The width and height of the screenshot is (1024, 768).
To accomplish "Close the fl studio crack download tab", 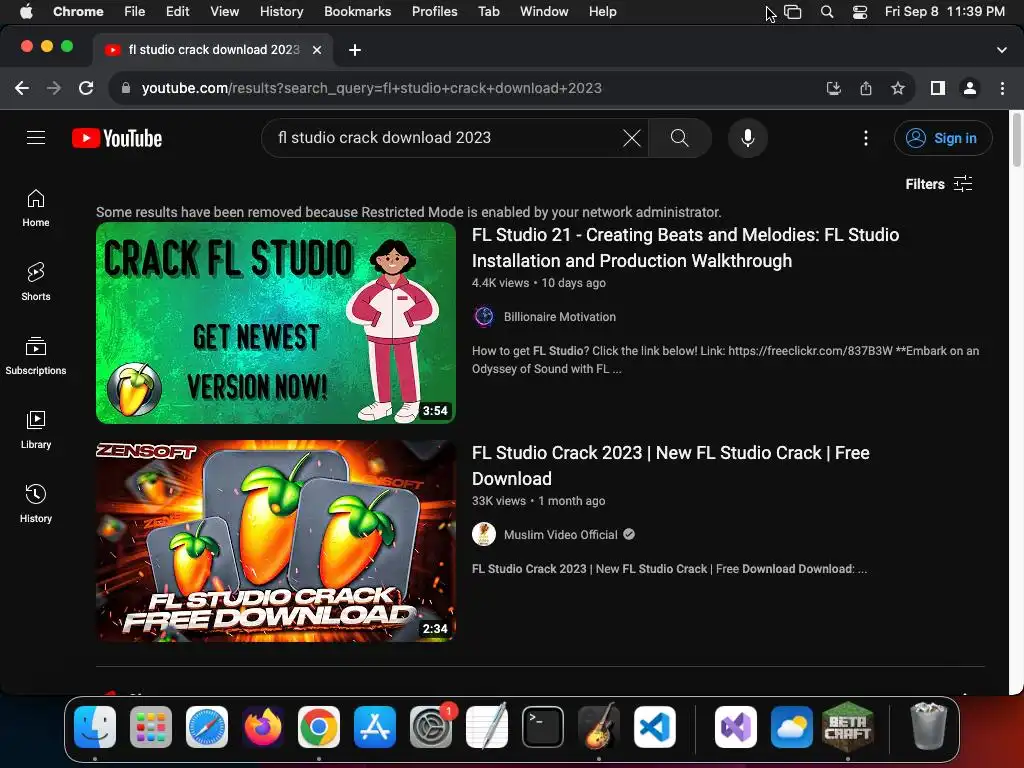I will (x=317, y=50).
